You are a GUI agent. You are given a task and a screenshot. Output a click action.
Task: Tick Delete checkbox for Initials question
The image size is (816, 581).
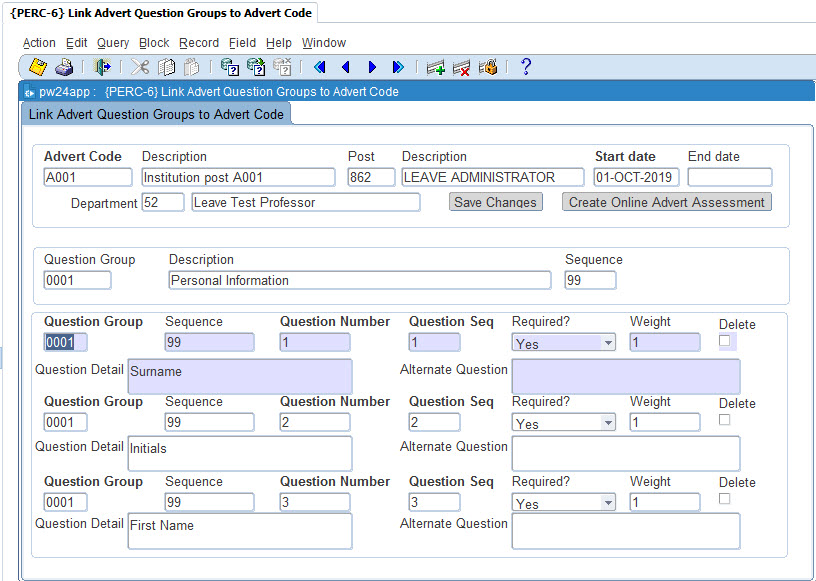[x=725, y=419]
